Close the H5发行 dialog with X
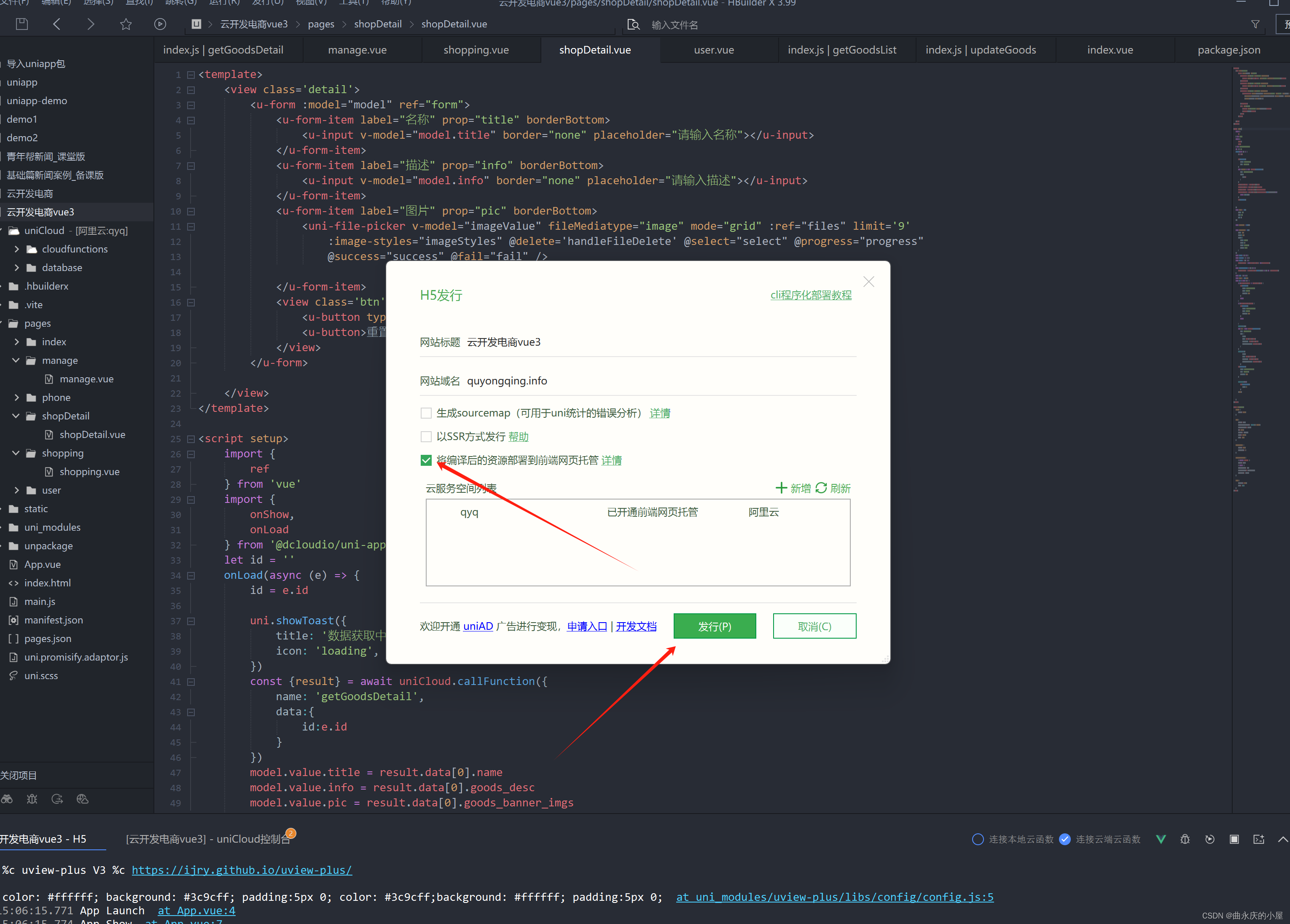 coord(868,282)
